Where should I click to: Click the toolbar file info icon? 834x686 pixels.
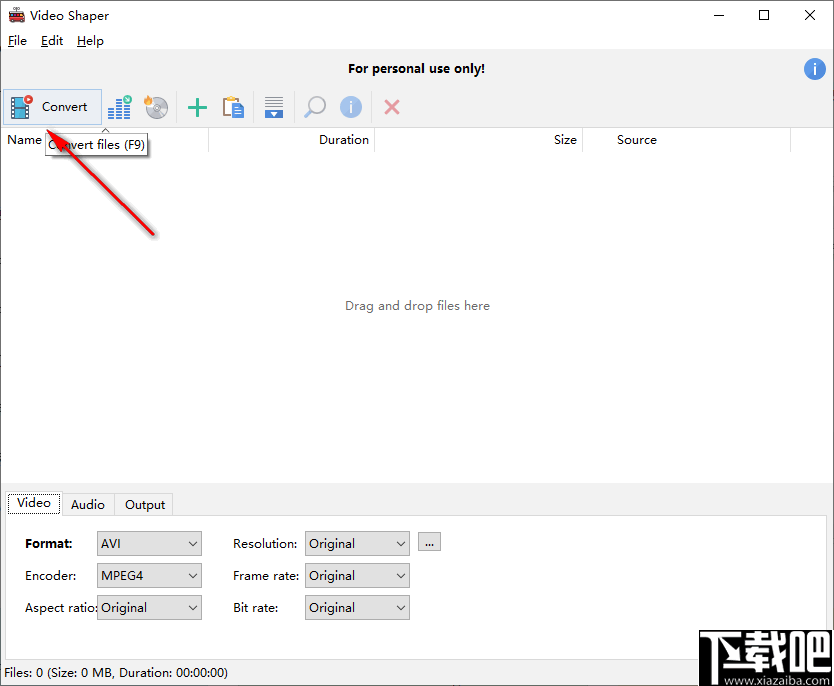pos(351,107)
